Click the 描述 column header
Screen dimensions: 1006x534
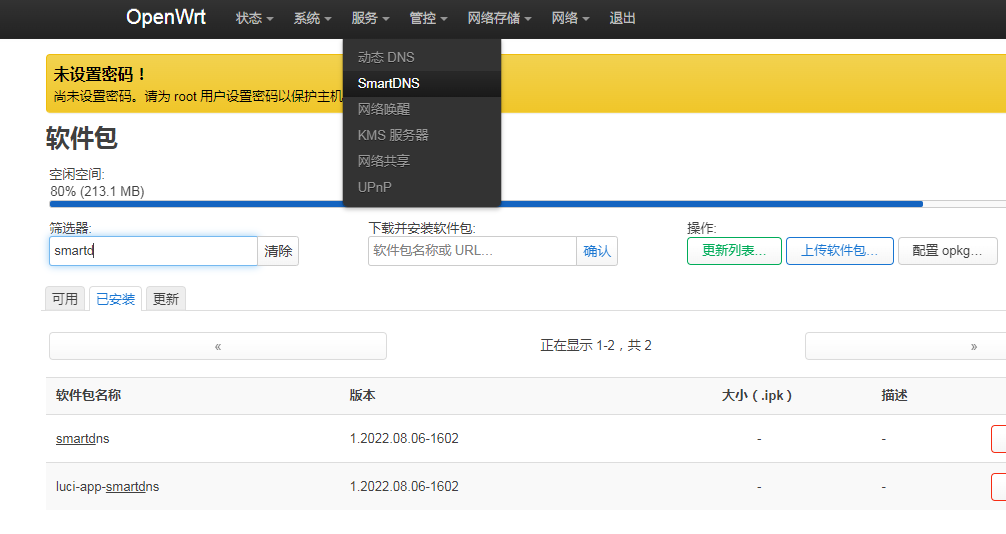(894, 395)
